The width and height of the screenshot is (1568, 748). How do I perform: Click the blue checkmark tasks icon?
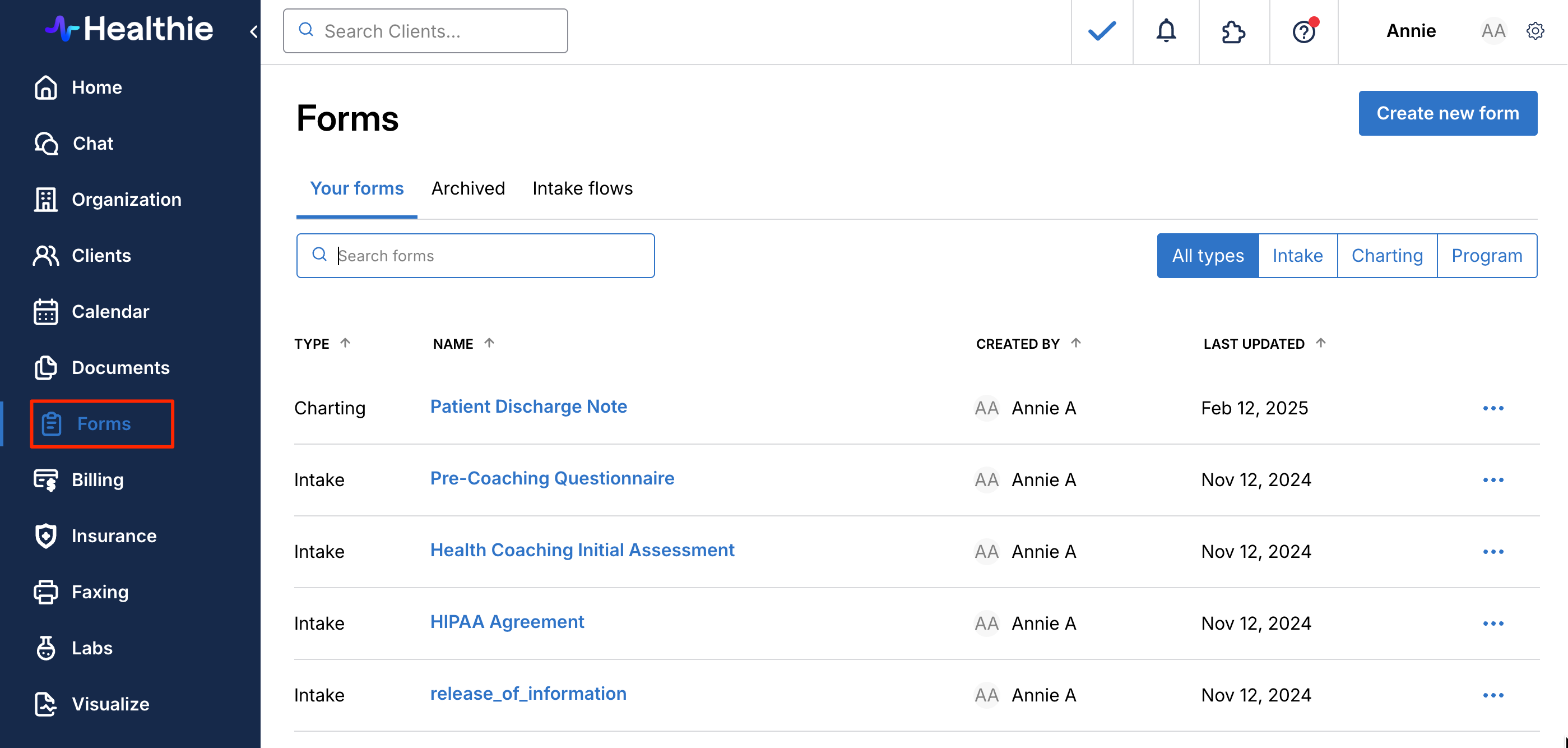[x=1102, y=31]
